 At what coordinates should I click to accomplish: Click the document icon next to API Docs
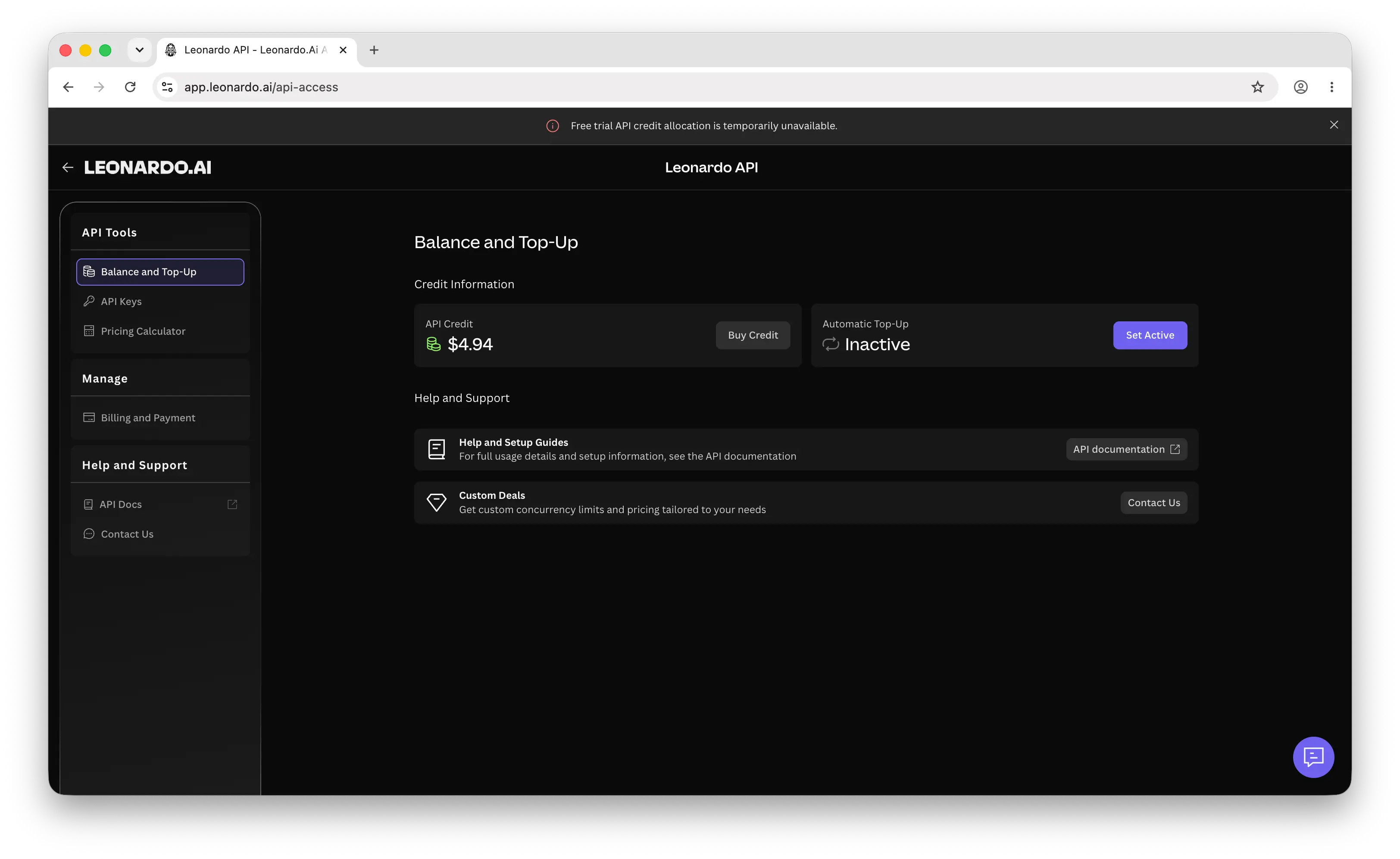[x=88, y=504]
